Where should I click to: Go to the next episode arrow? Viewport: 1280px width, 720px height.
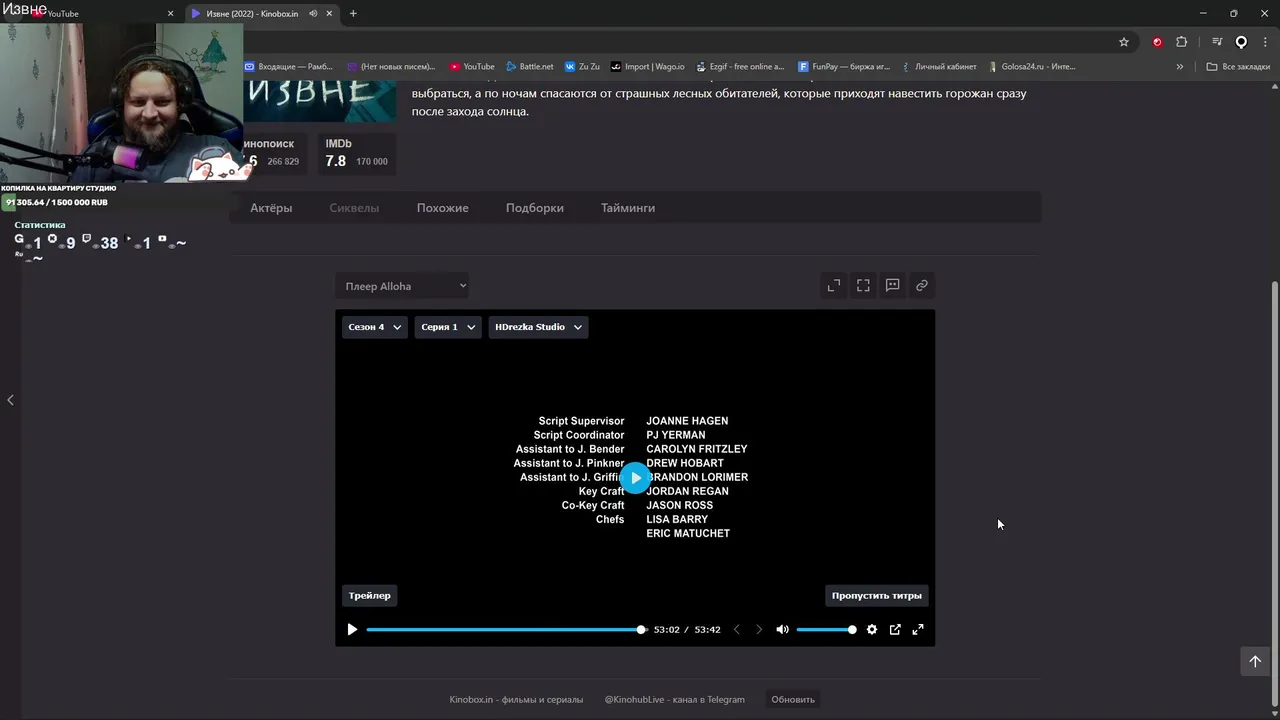pyautogui.click(x=759, y=630)
